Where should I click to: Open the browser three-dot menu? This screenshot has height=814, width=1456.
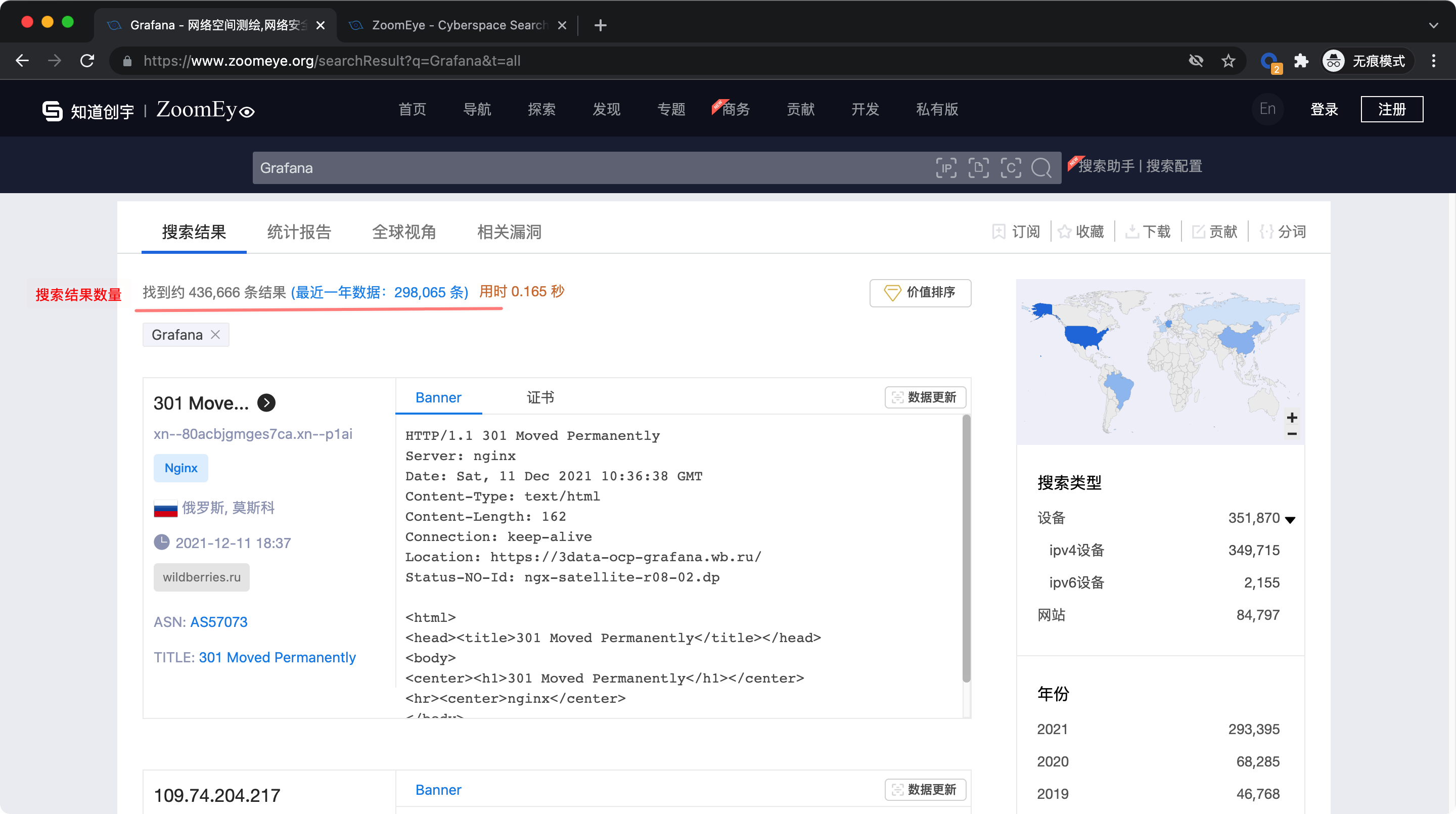1433,61
